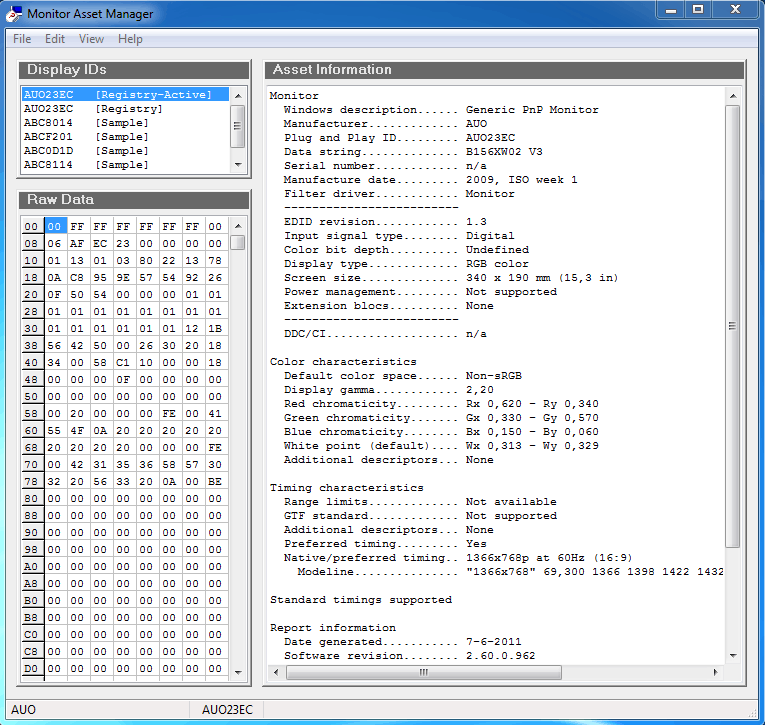Minimize the Monitor Asset Manager window
Screen dimensions: 765x725
click(671, 10)
